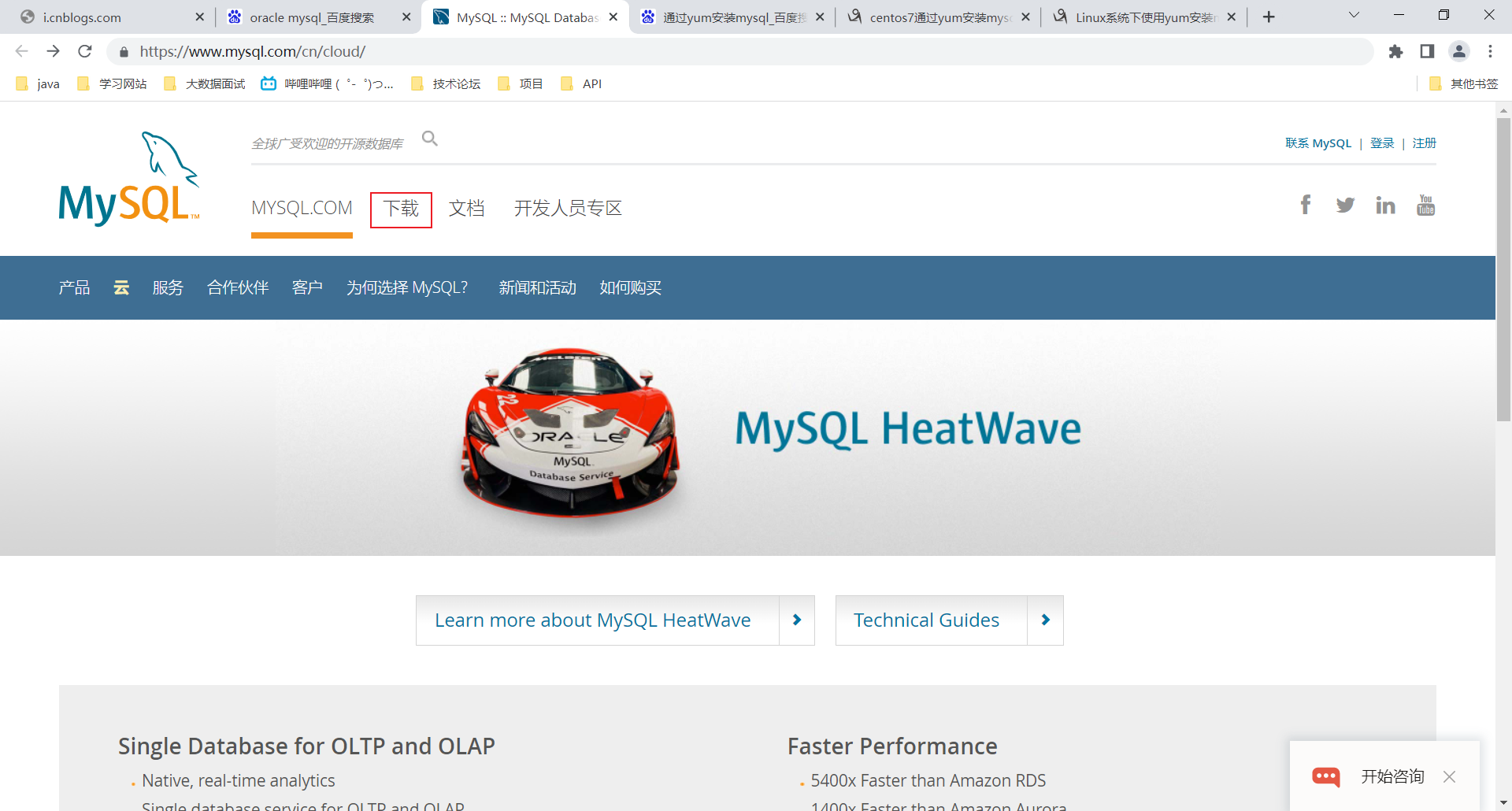
Task: Toggle browser side panel icon
Action: tap(1427, 51)
